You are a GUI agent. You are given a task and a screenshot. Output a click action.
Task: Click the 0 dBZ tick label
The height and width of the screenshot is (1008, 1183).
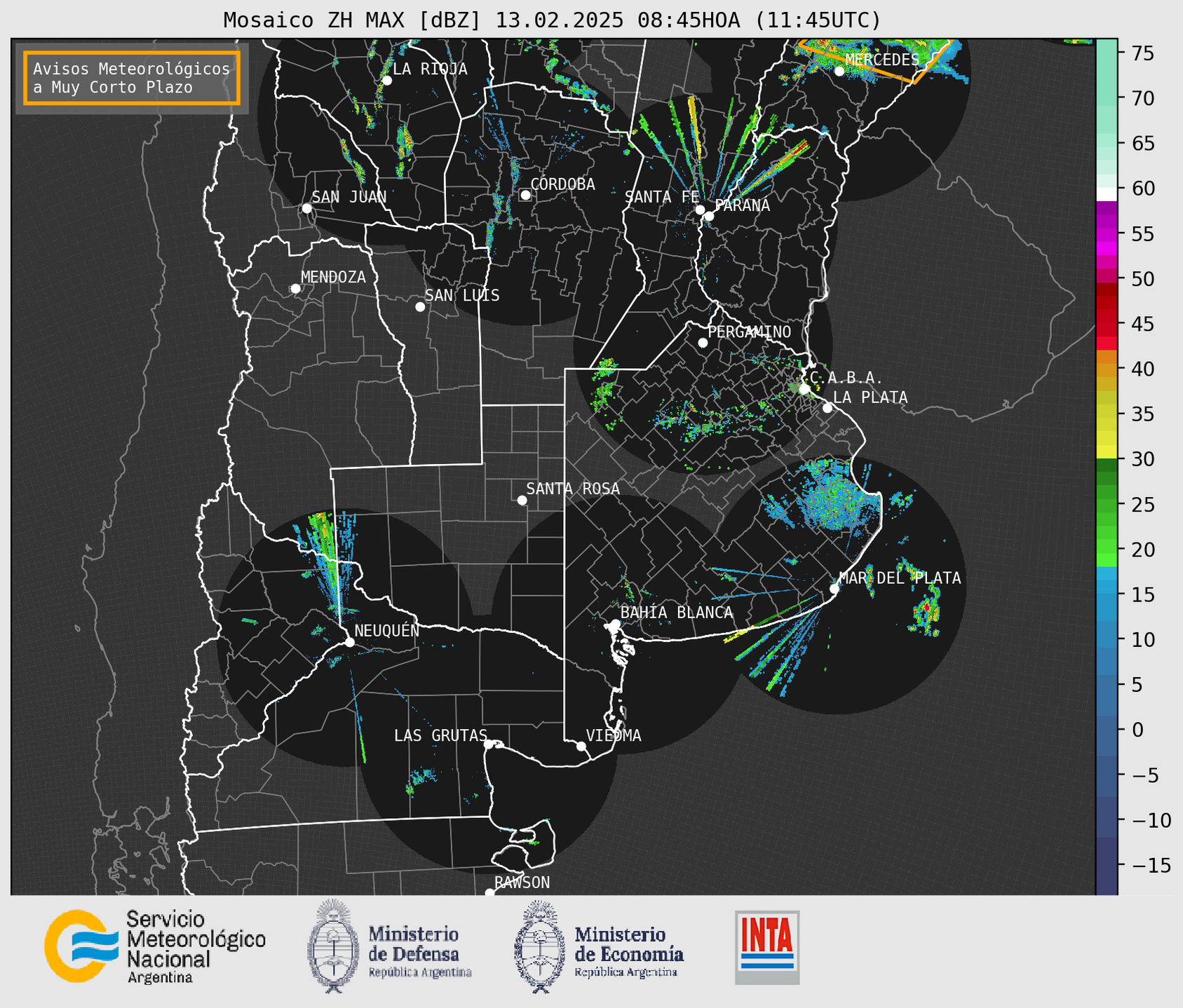pos(1137,730)
